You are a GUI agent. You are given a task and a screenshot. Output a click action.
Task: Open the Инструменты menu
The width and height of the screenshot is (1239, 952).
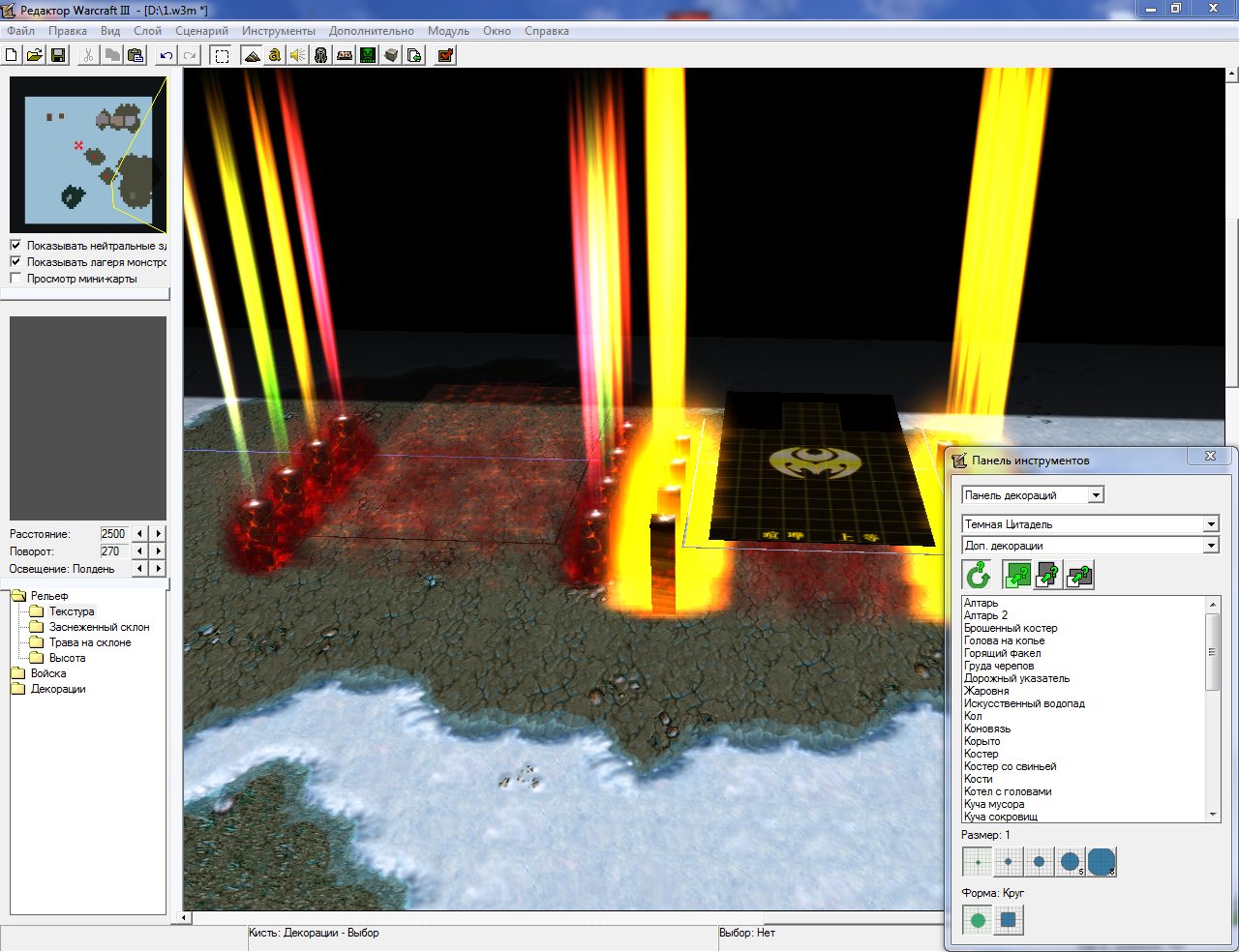click(279, 31)
